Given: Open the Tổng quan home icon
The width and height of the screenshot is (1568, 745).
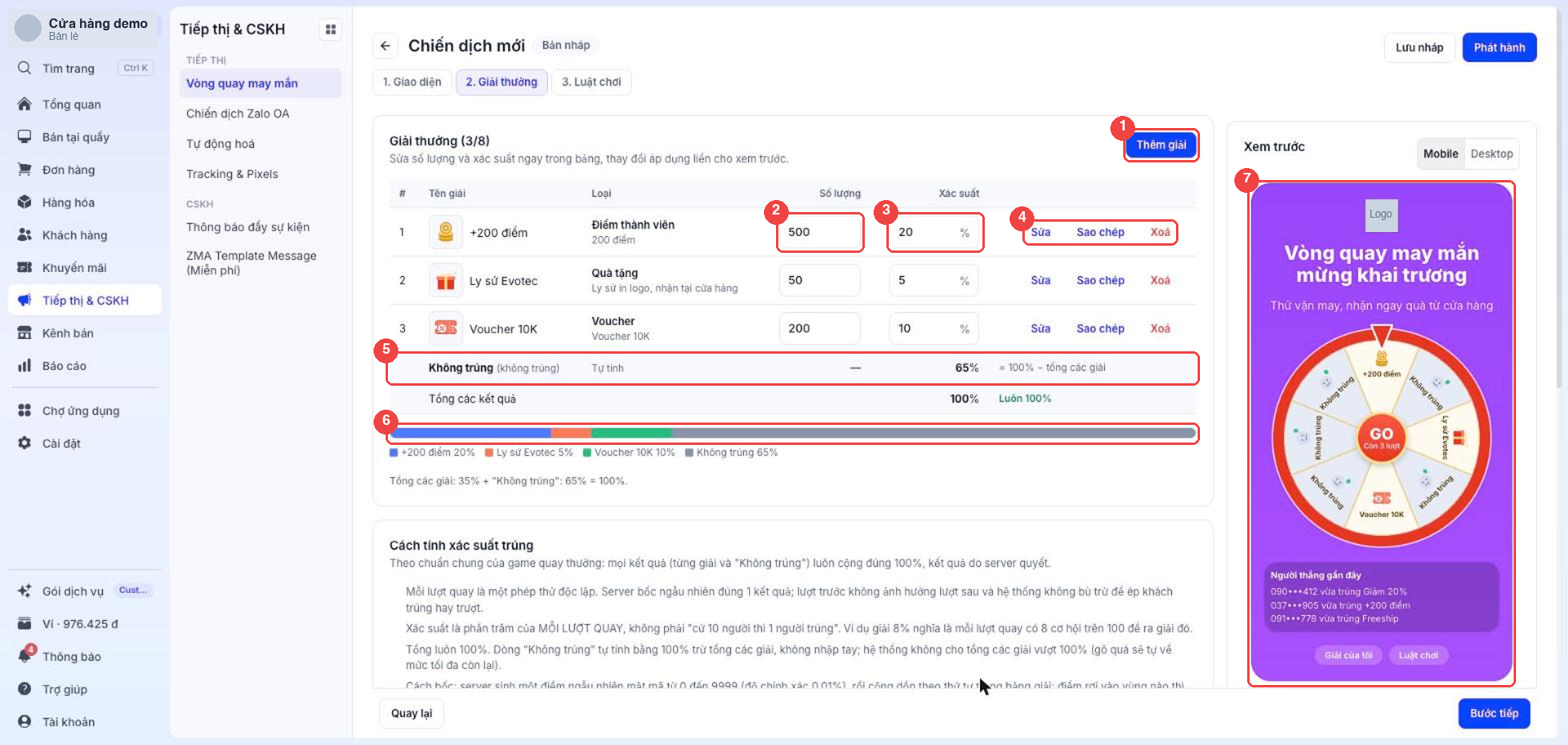Looking at the screenshot, I should (x=25, y=104).
